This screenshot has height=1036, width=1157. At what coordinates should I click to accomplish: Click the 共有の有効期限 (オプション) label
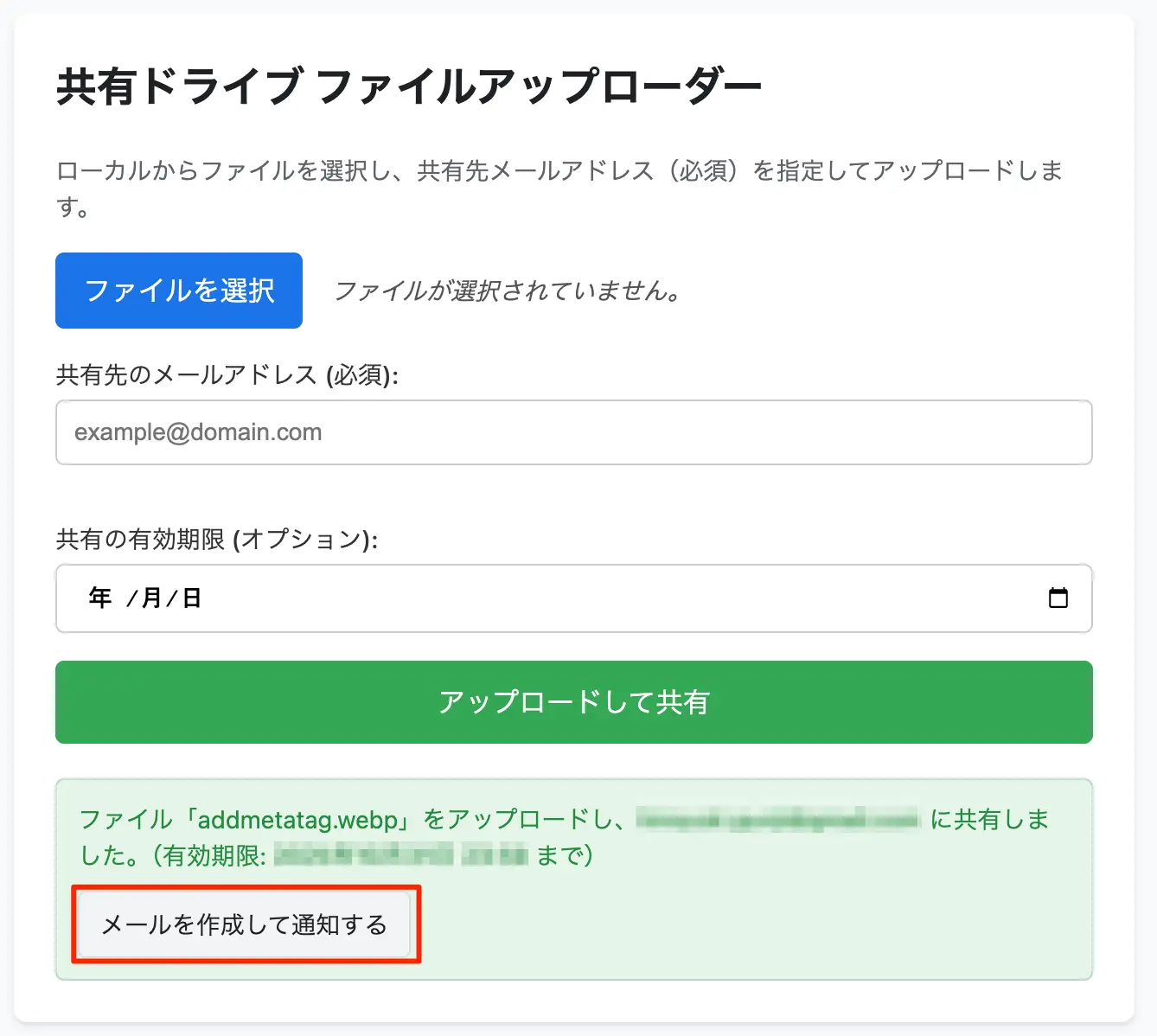pyautogui.click(x=216, y=539)
